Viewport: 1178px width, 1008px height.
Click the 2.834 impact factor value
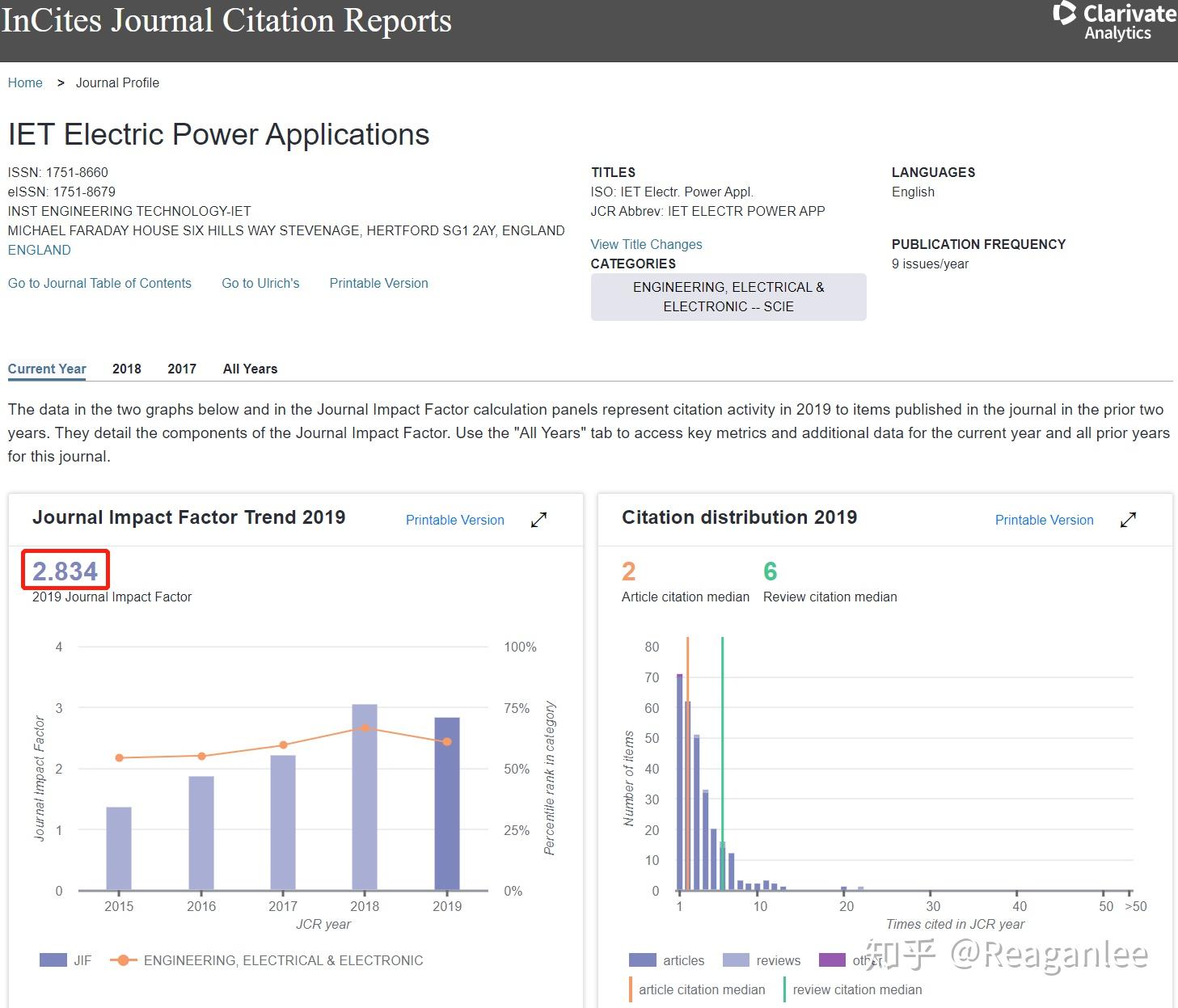(65, 571)
